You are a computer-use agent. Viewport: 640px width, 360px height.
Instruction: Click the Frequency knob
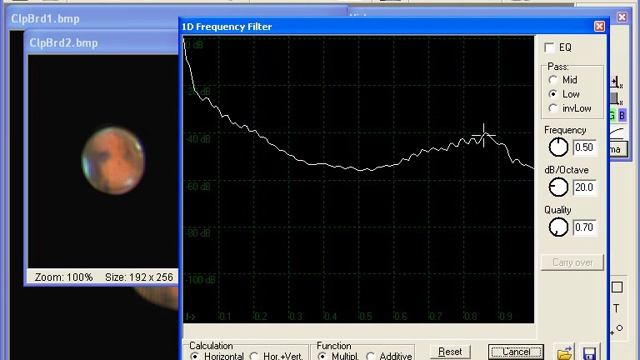(x=558, y=147)
